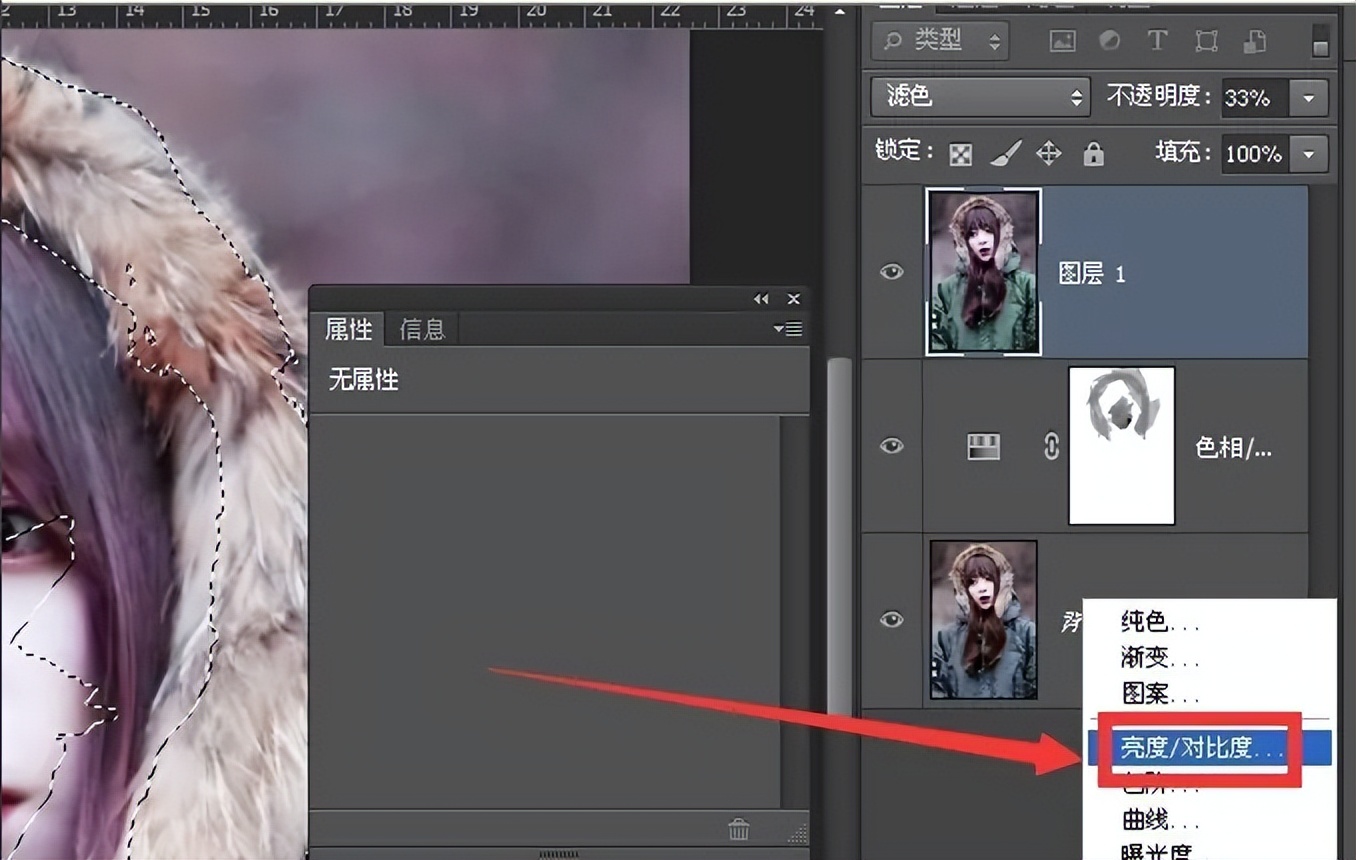Click the 色相 layer mask thumbnail
The image size is (1356, 860).
(x=1121, y=445)
